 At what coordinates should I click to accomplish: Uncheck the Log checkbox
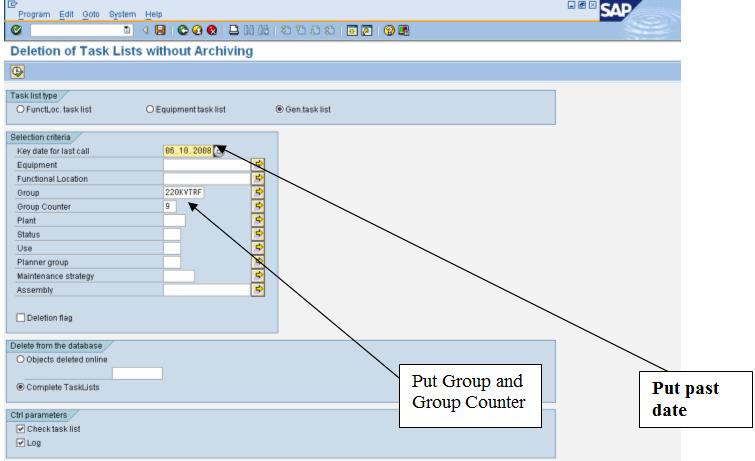pyautogui.click(x=21, y=443)
